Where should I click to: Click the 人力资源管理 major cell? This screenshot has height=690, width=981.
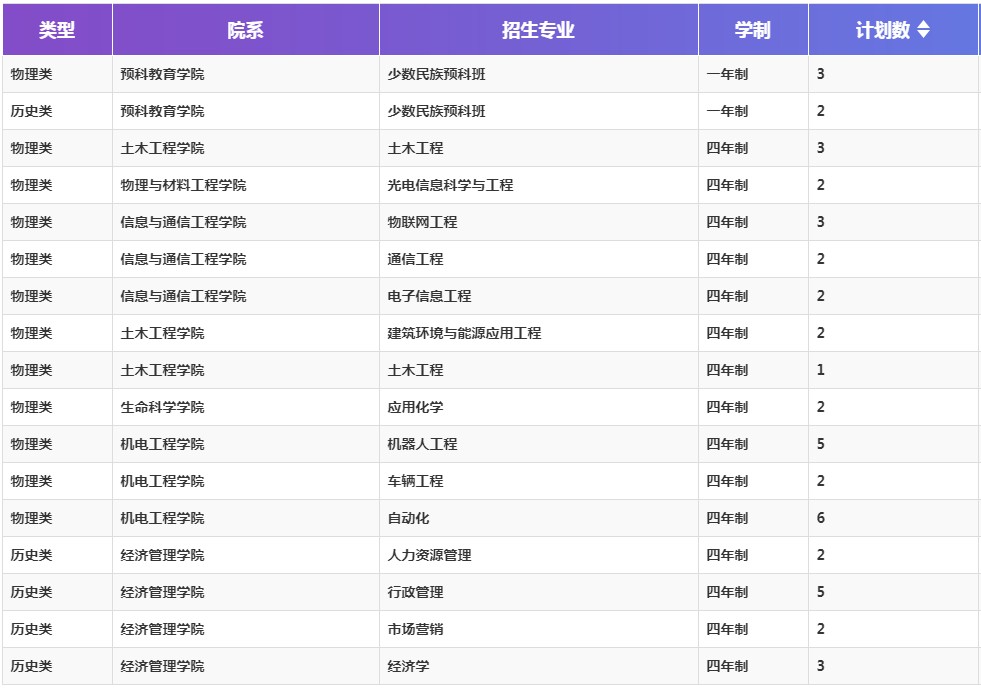pyautogui.click(x=429, y=555)
